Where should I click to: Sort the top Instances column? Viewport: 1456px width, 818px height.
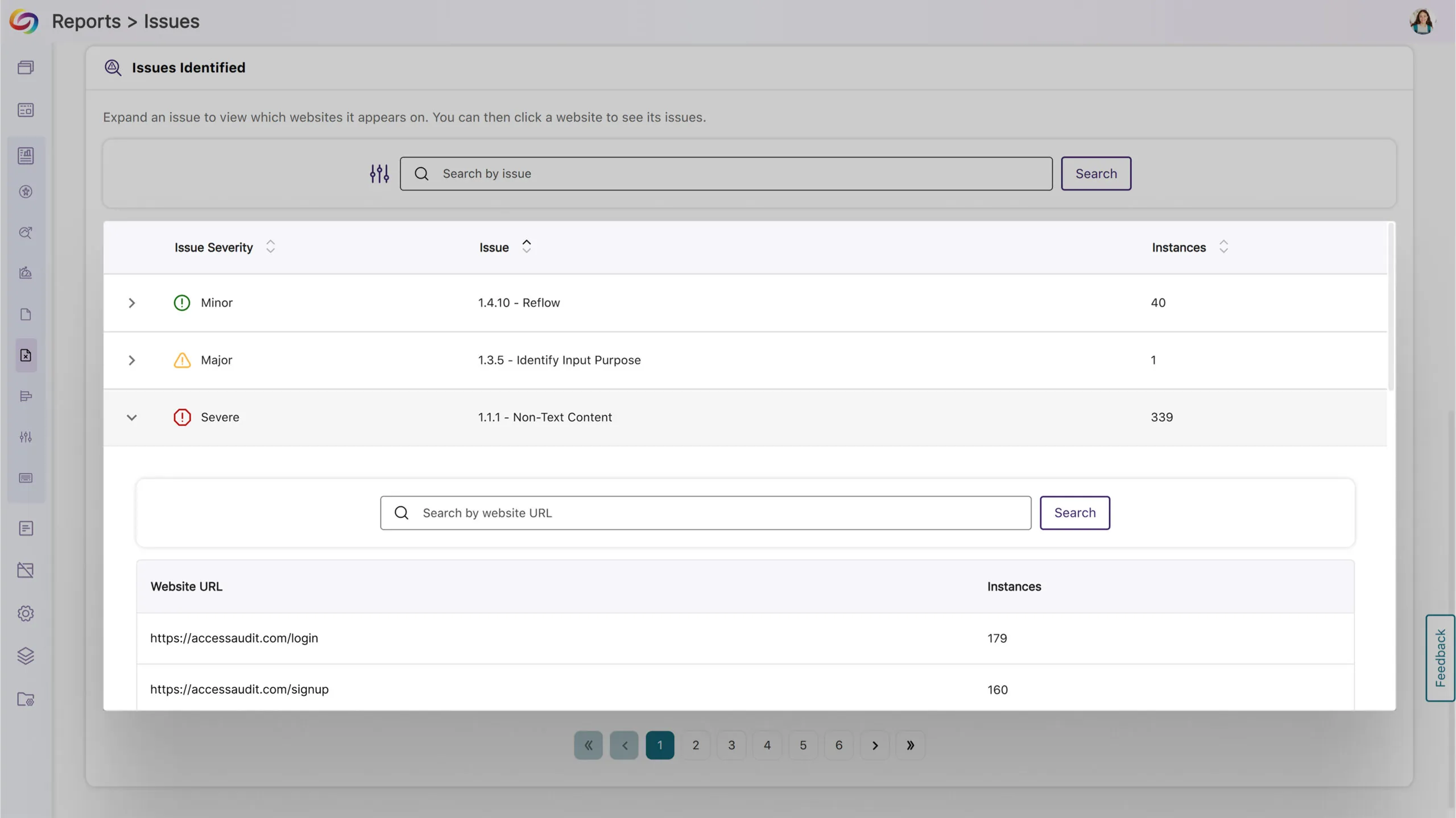[x=1223, y=247]
